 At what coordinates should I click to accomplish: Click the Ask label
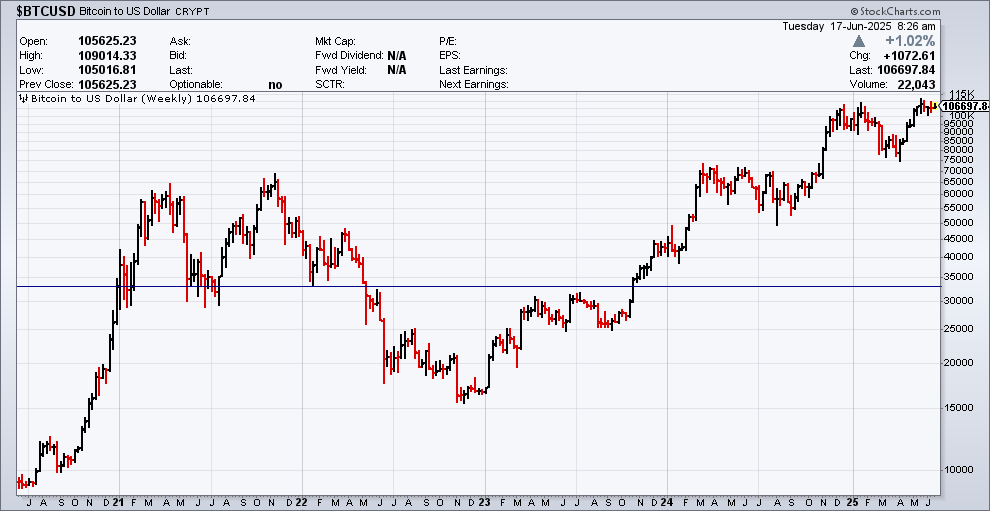click(180, 41)
